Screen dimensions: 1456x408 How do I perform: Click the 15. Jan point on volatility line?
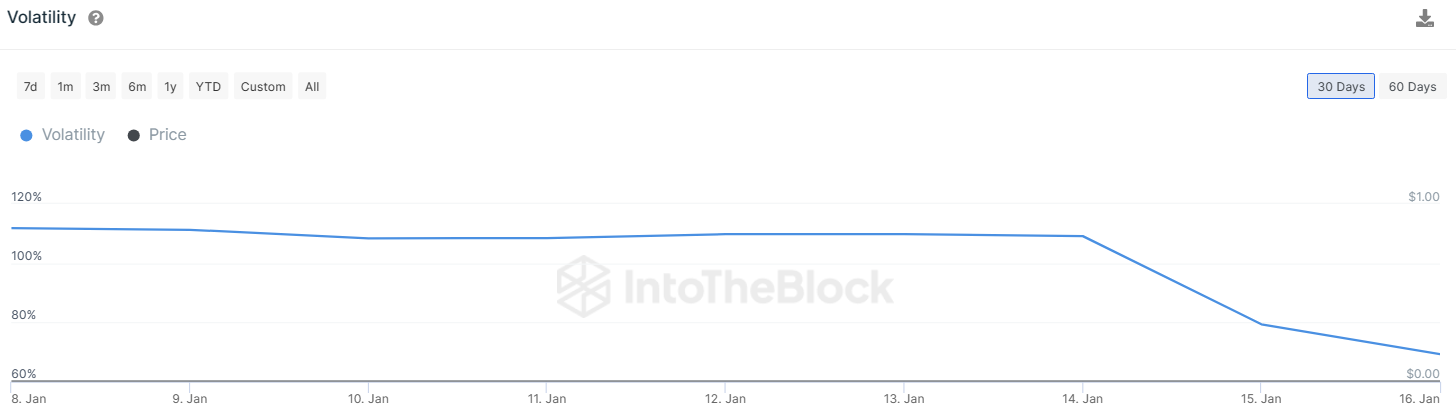[1261, 324]
